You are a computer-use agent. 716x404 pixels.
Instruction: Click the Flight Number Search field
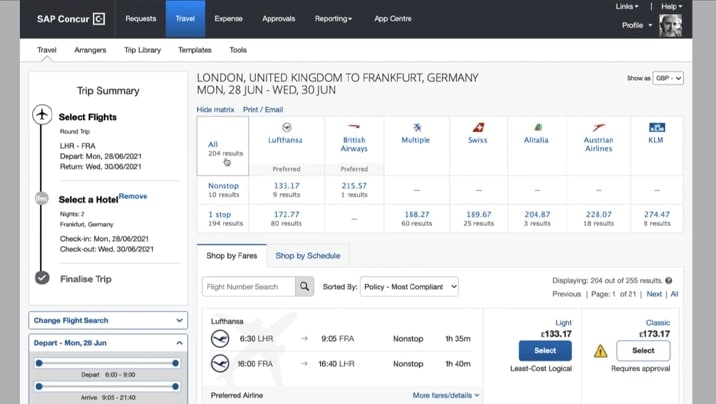click(x=248, y=287)
